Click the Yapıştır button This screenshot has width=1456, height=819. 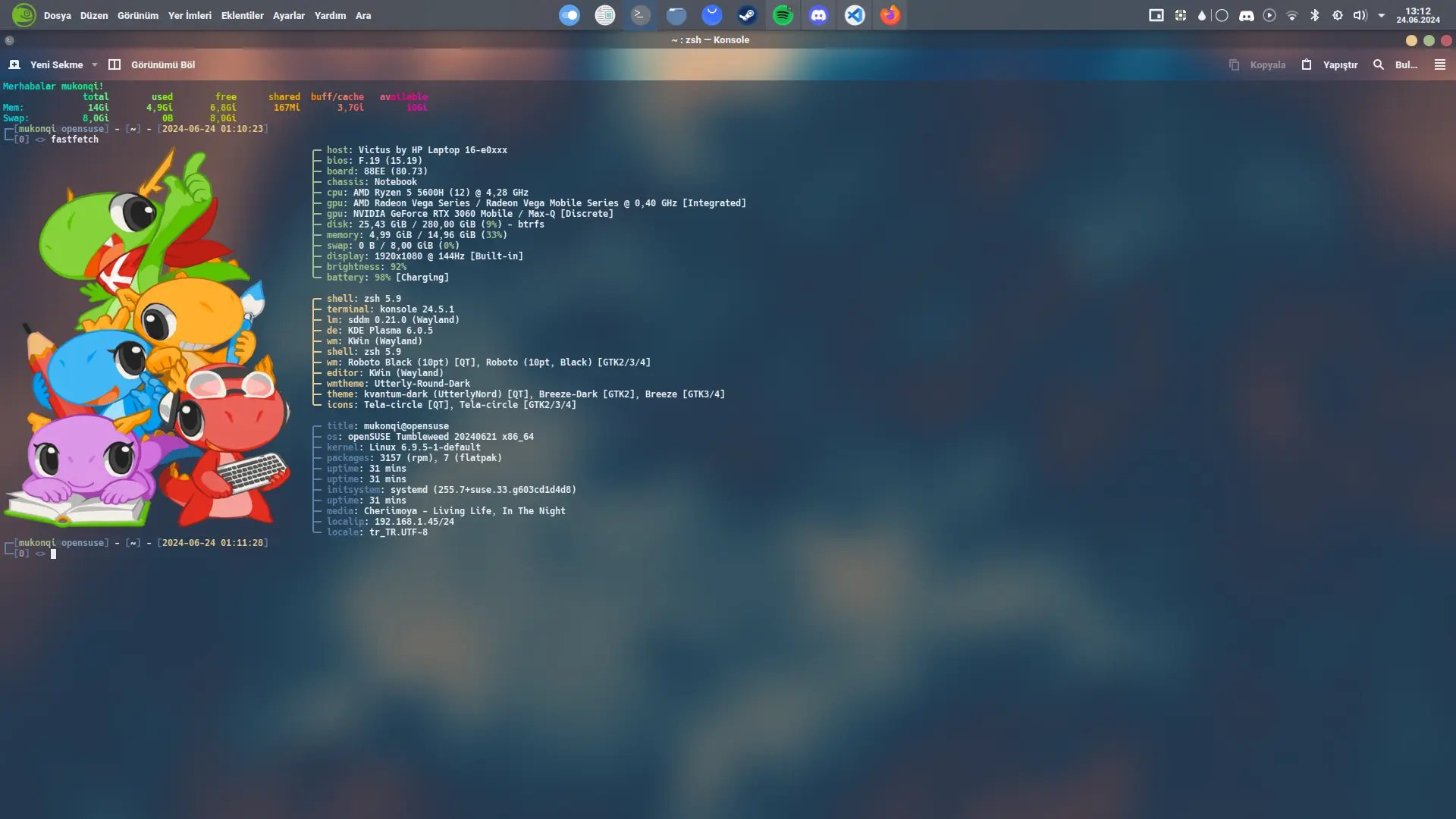(1329, 65)
